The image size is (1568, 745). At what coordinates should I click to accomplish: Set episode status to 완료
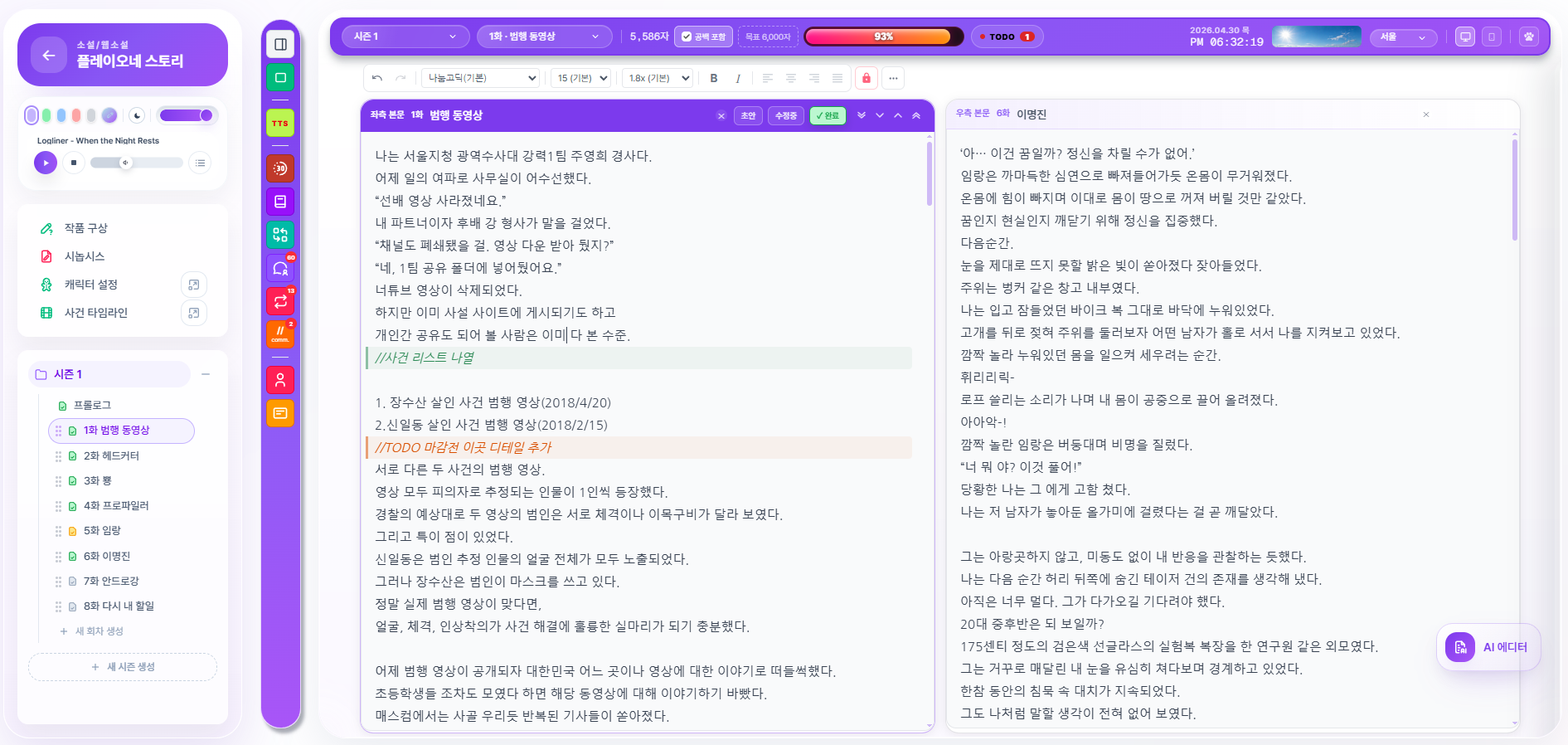click(x=828, y=115)
